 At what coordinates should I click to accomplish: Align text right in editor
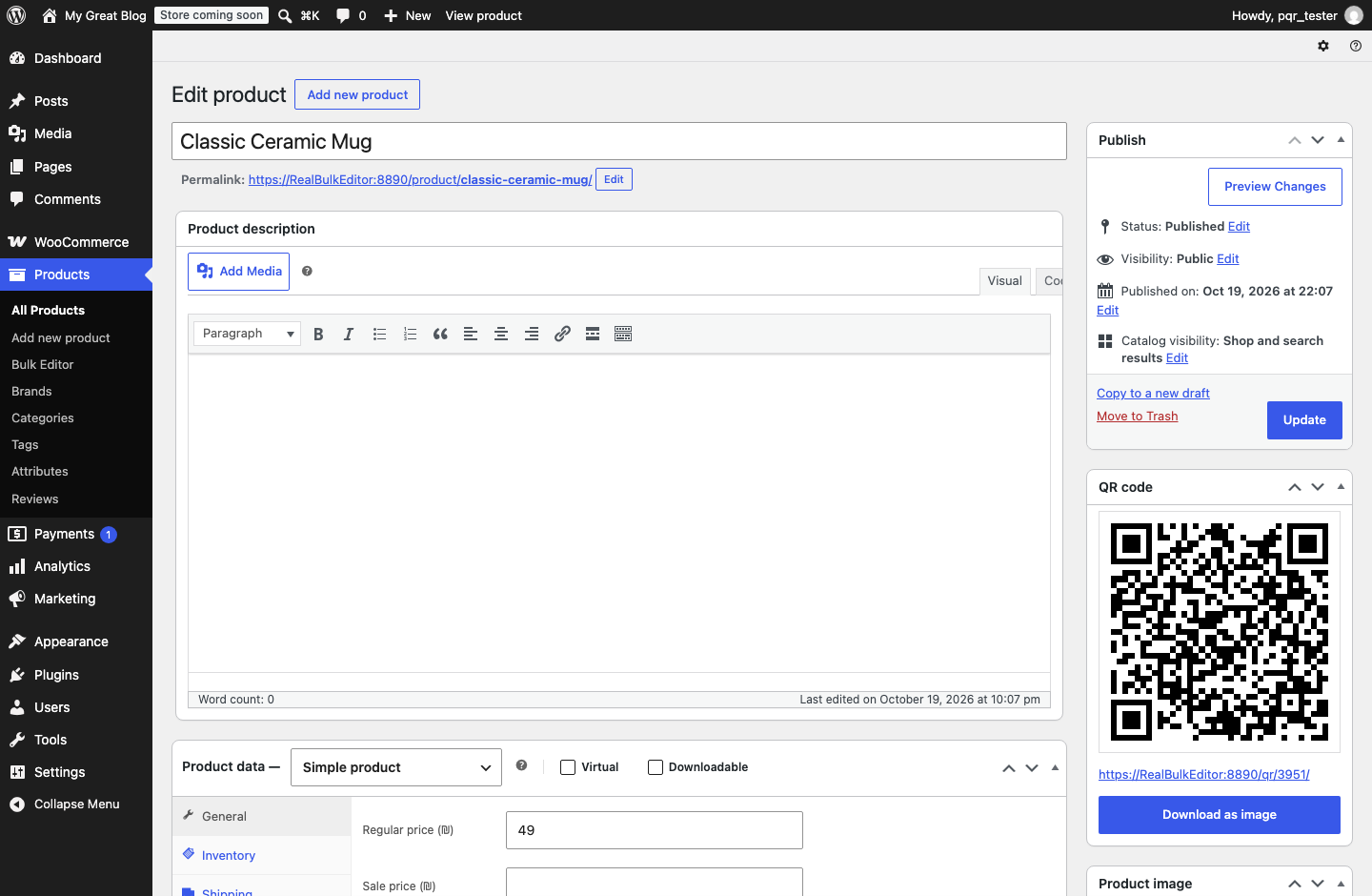point(532,334)
